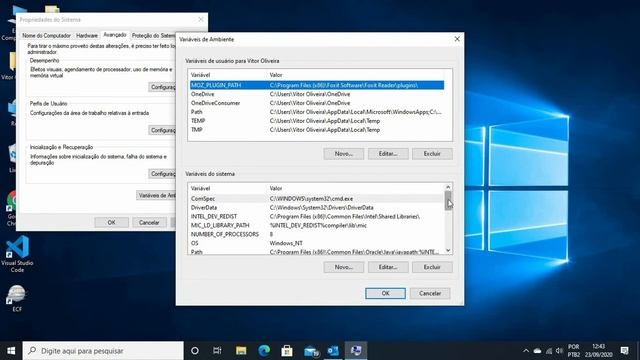The height and width of the screenshot is (360, 640).
Task: Click Valor header in system variables
Action: click(x=276, y=189)
